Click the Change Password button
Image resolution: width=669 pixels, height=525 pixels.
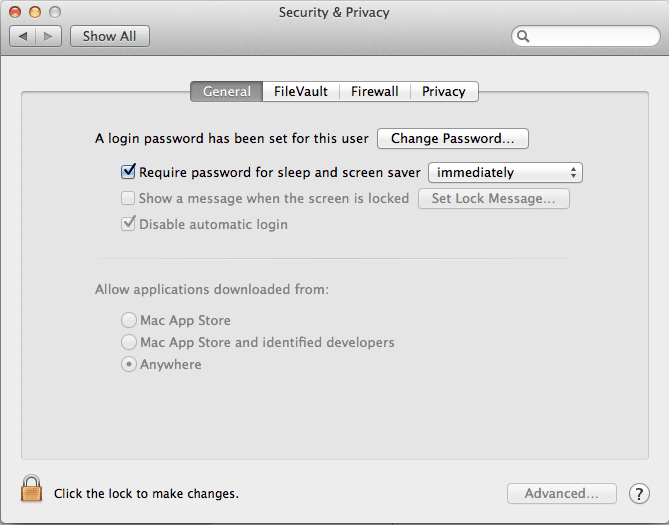pyautogui.click(x=453, y=138)
